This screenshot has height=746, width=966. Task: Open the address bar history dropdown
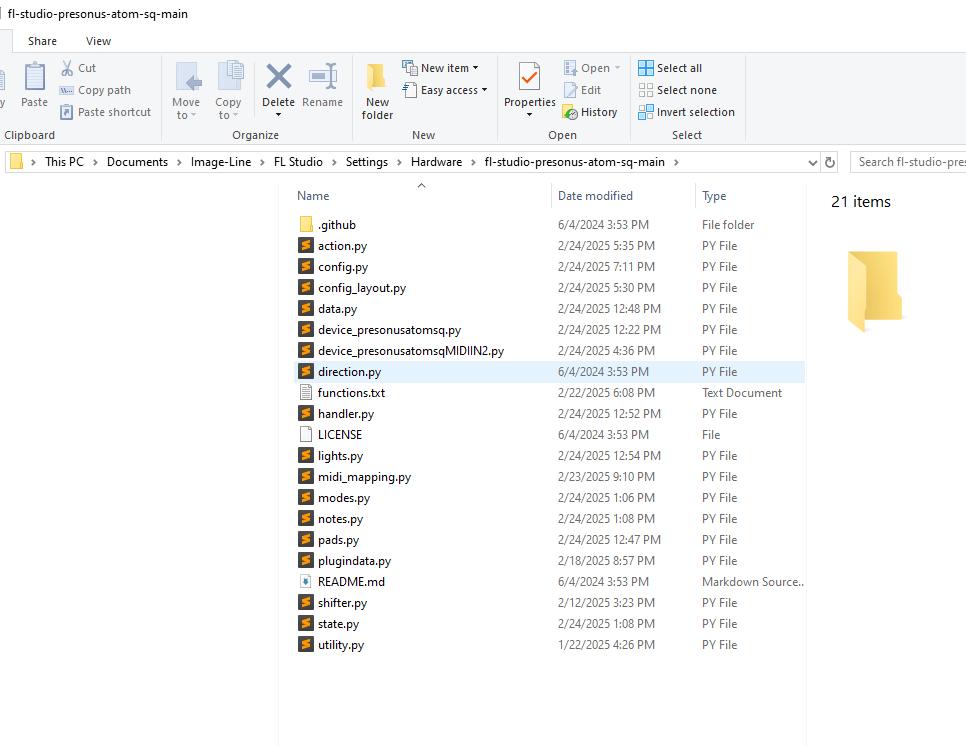[x=813, y=163]
